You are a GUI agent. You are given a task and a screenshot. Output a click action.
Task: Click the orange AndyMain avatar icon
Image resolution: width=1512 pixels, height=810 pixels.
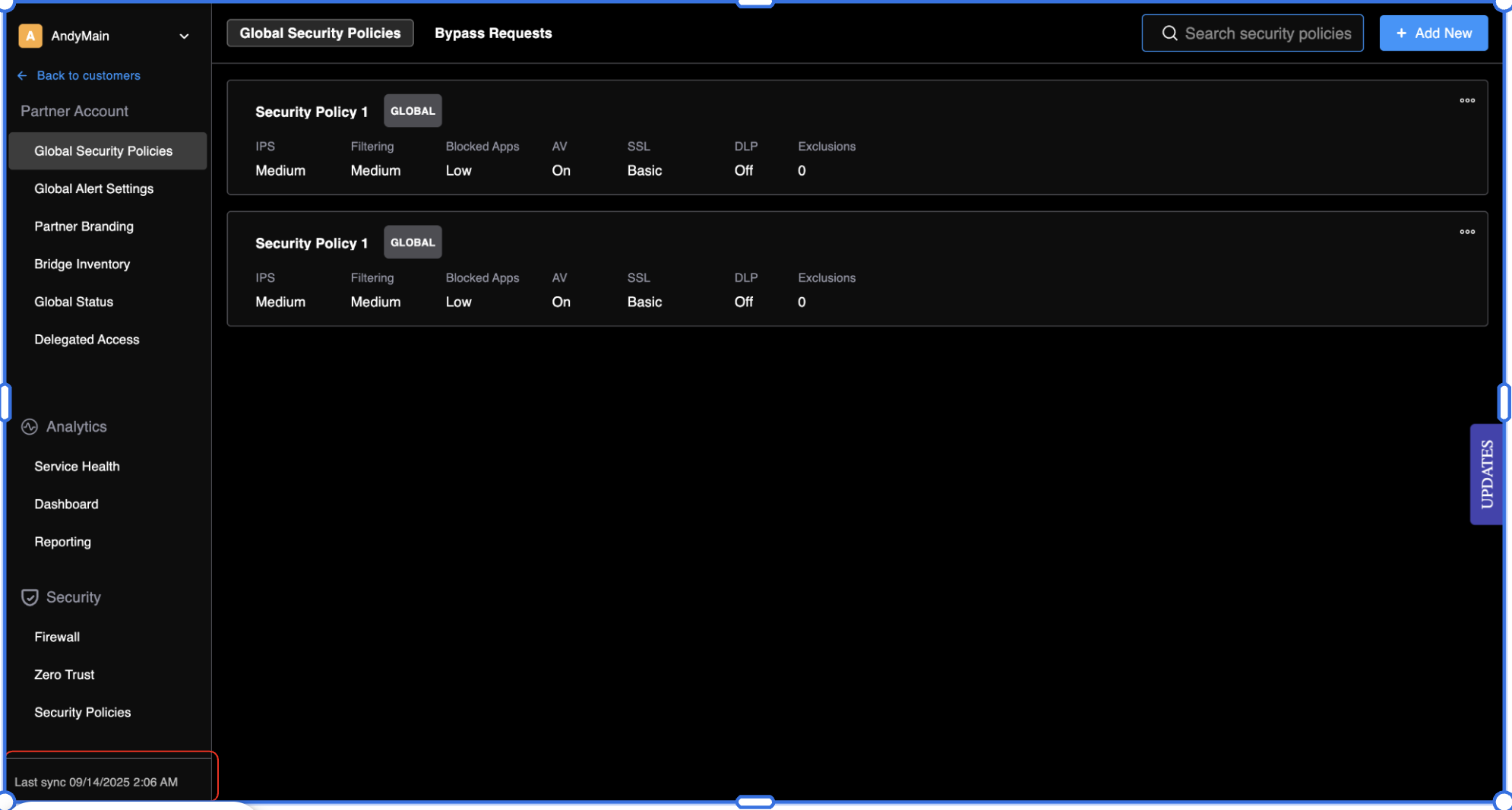point(30,36)
